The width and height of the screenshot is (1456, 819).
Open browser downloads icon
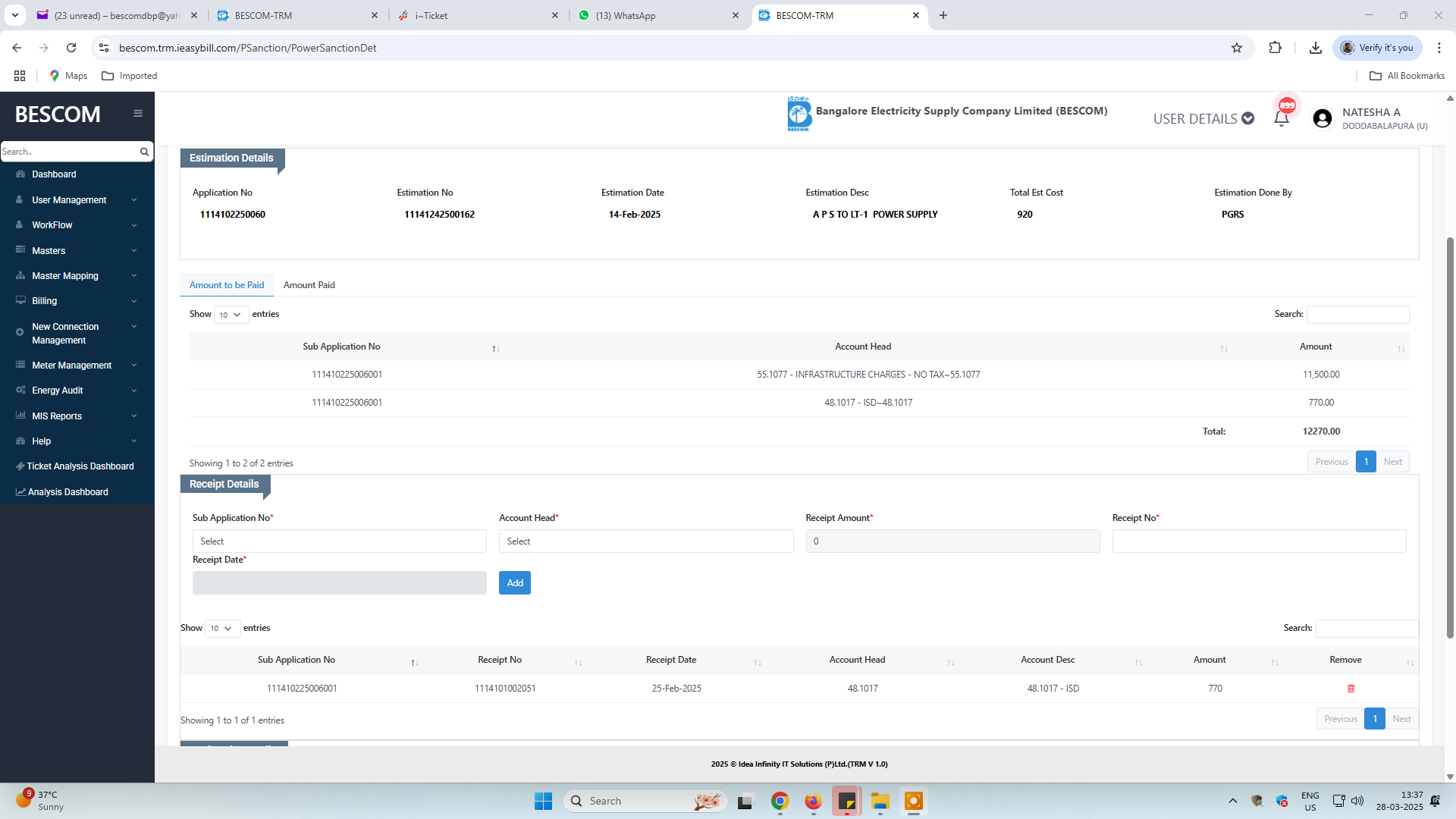pyautogui.click(x=1316, y=48)
